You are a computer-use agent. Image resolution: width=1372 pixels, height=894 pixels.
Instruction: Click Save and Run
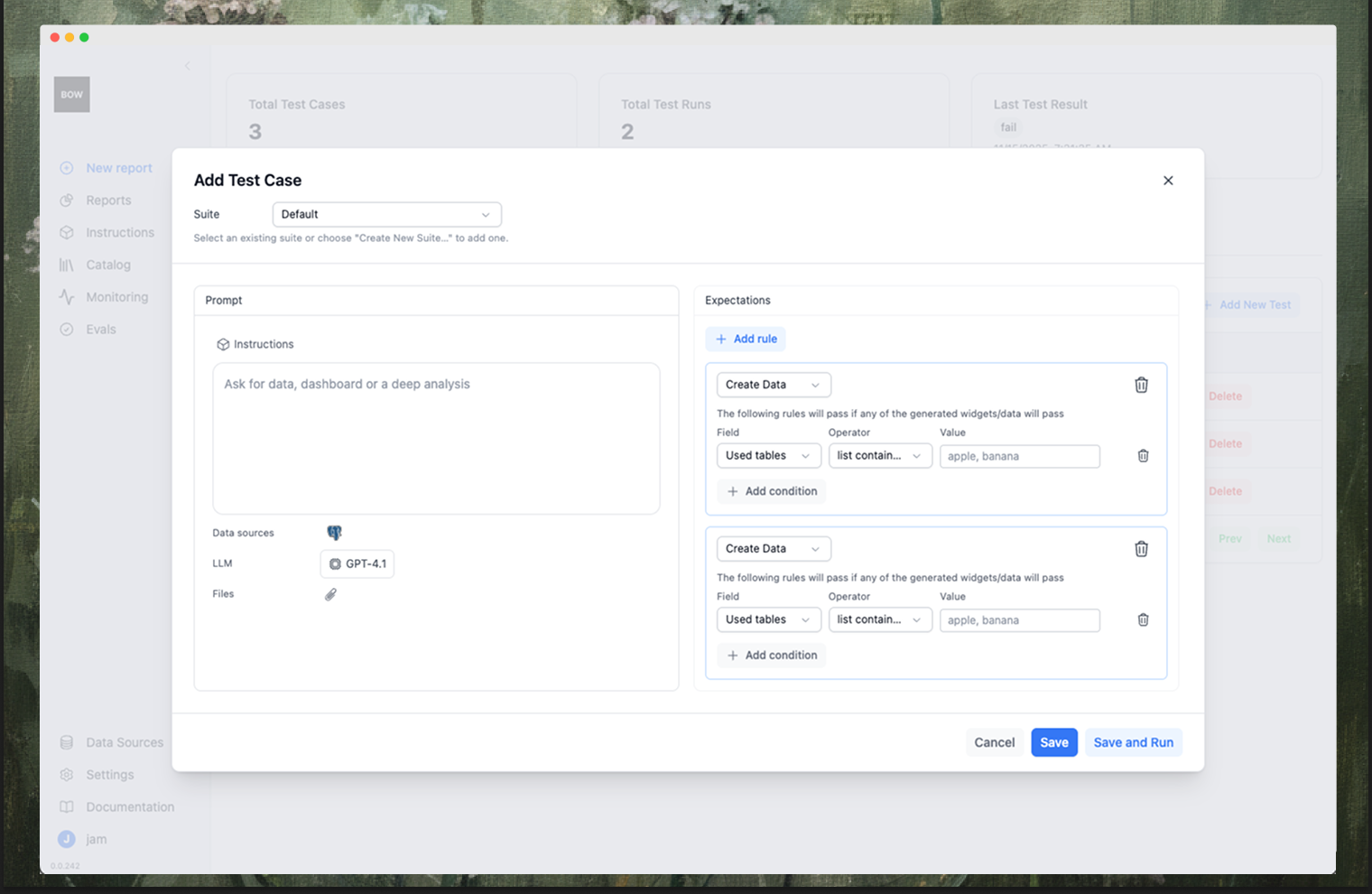(x=1133, y=741)
